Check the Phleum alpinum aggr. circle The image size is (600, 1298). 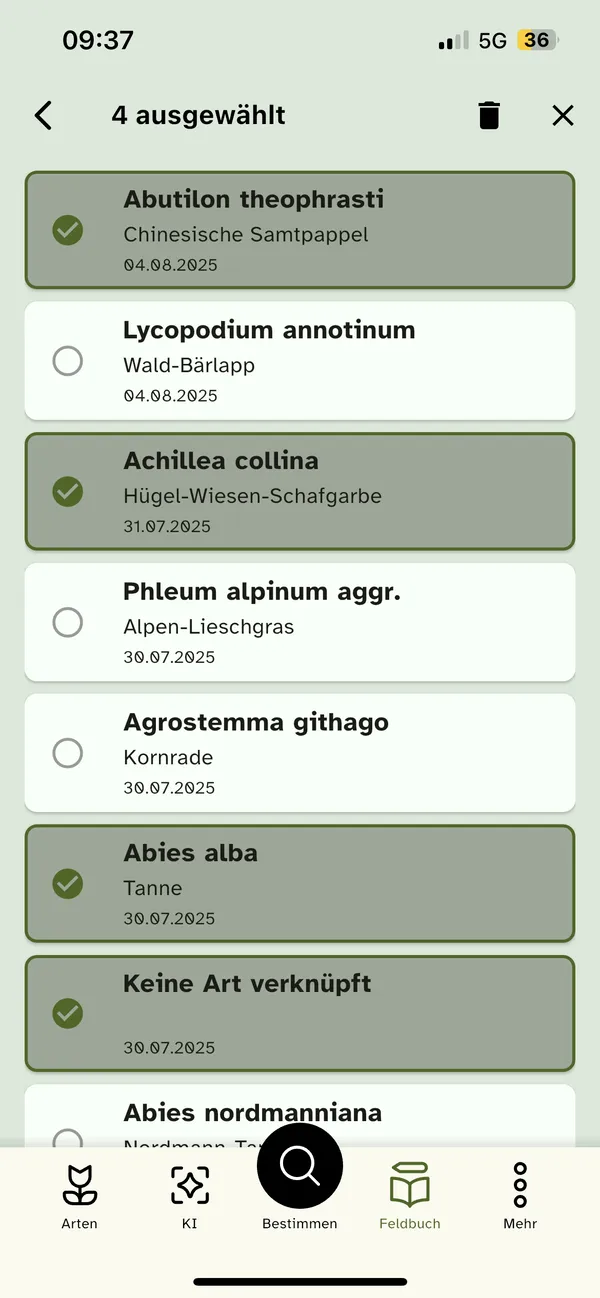click(68, 622)
